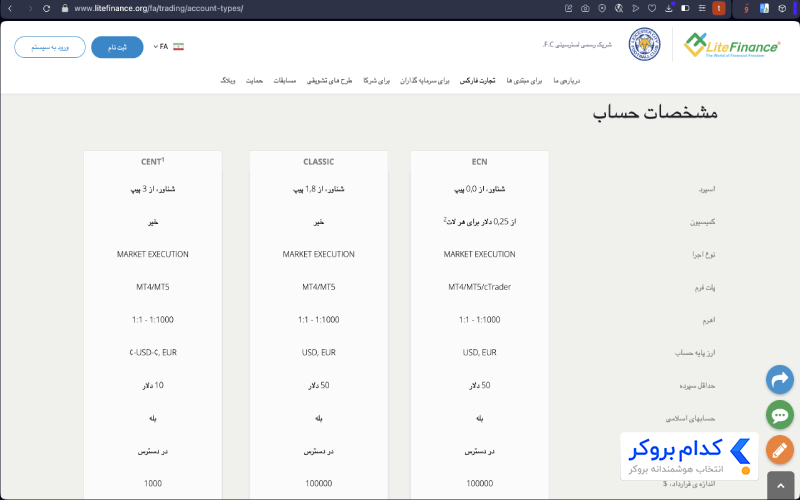
Task: Click the اهرم row label
Action: pos(709,320)
